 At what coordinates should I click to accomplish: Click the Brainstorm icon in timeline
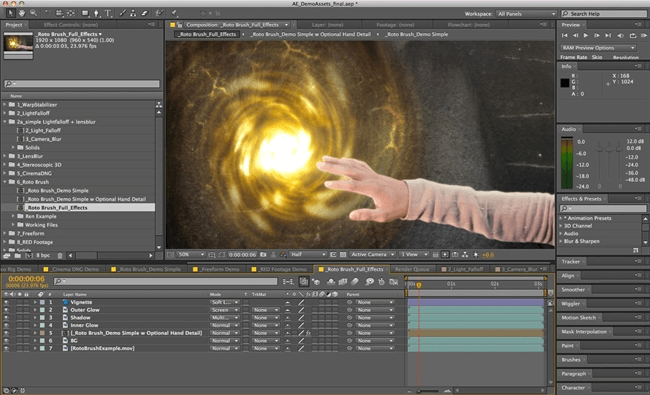pos(369,282)
